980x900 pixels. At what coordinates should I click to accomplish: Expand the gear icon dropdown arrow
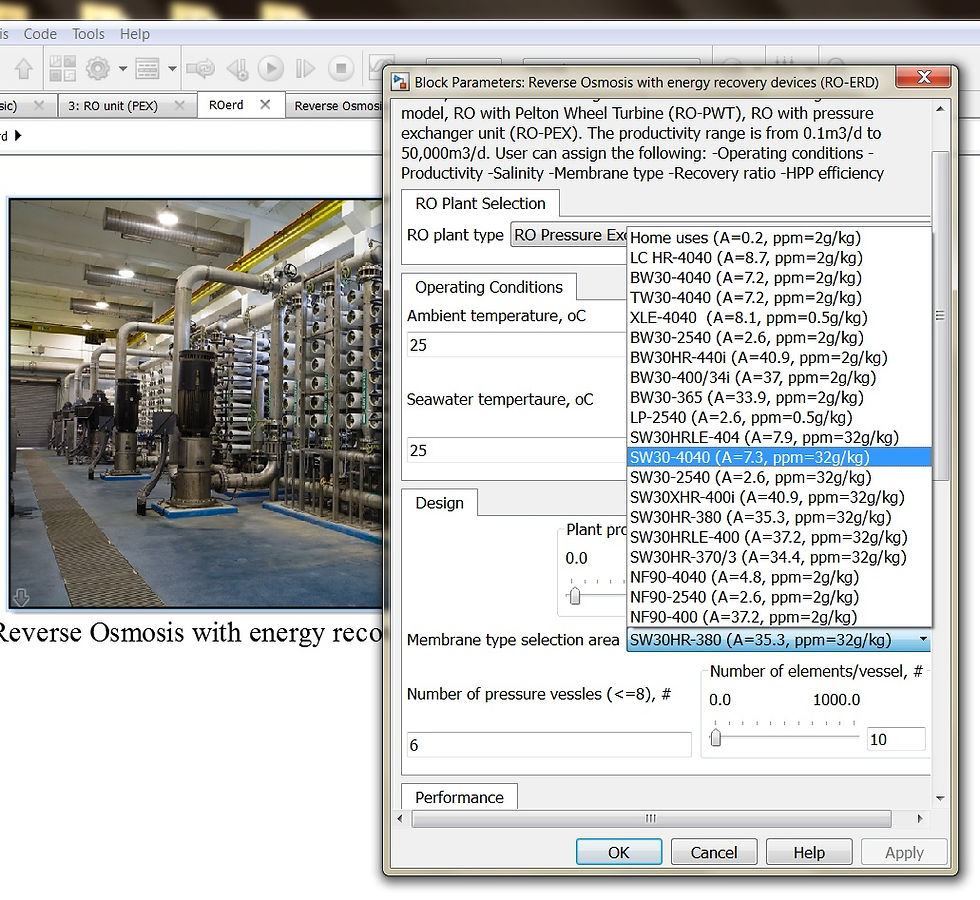[x=122, y=69]
